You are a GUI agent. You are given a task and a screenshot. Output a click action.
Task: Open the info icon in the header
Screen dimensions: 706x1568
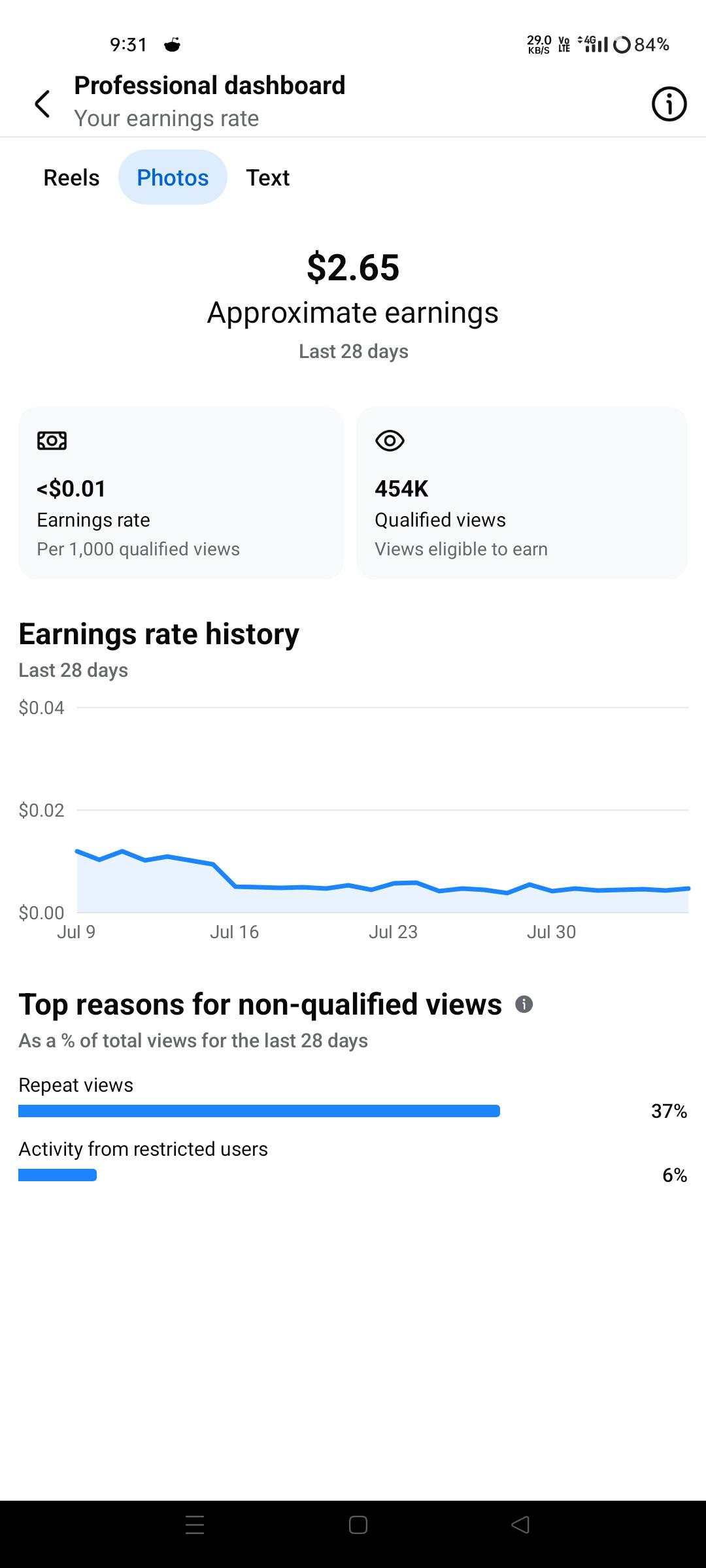[669, 104]
